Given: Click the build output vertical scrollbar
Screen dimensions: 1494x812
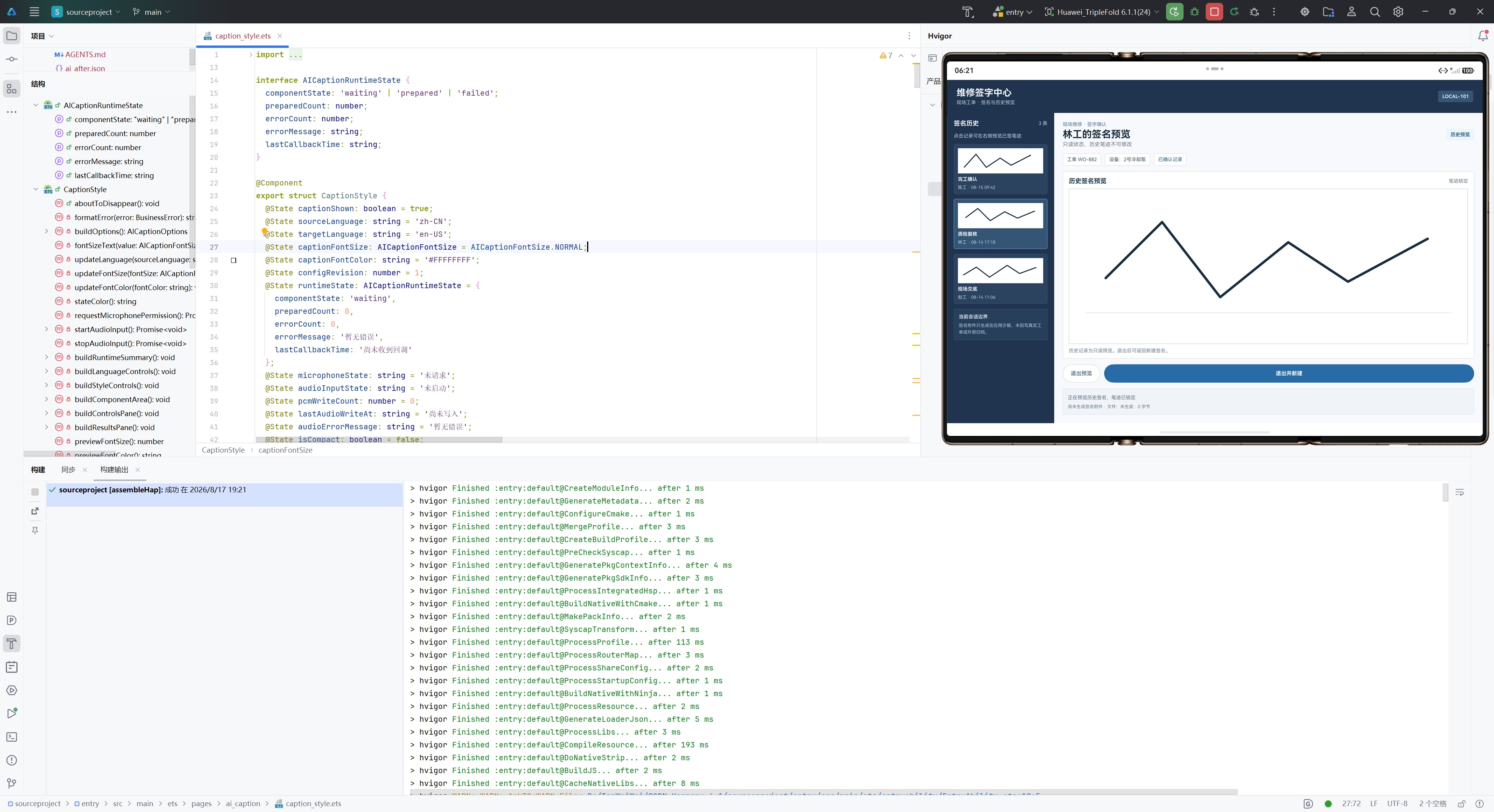Looking at the screenshot, I should click(1445, 493).
